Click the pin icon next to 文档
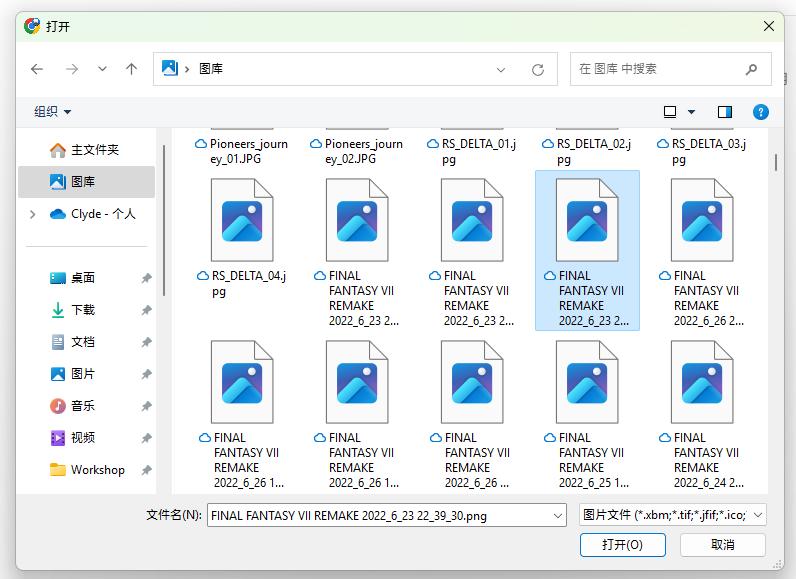 pyautogui.click(x=146, y=342)
